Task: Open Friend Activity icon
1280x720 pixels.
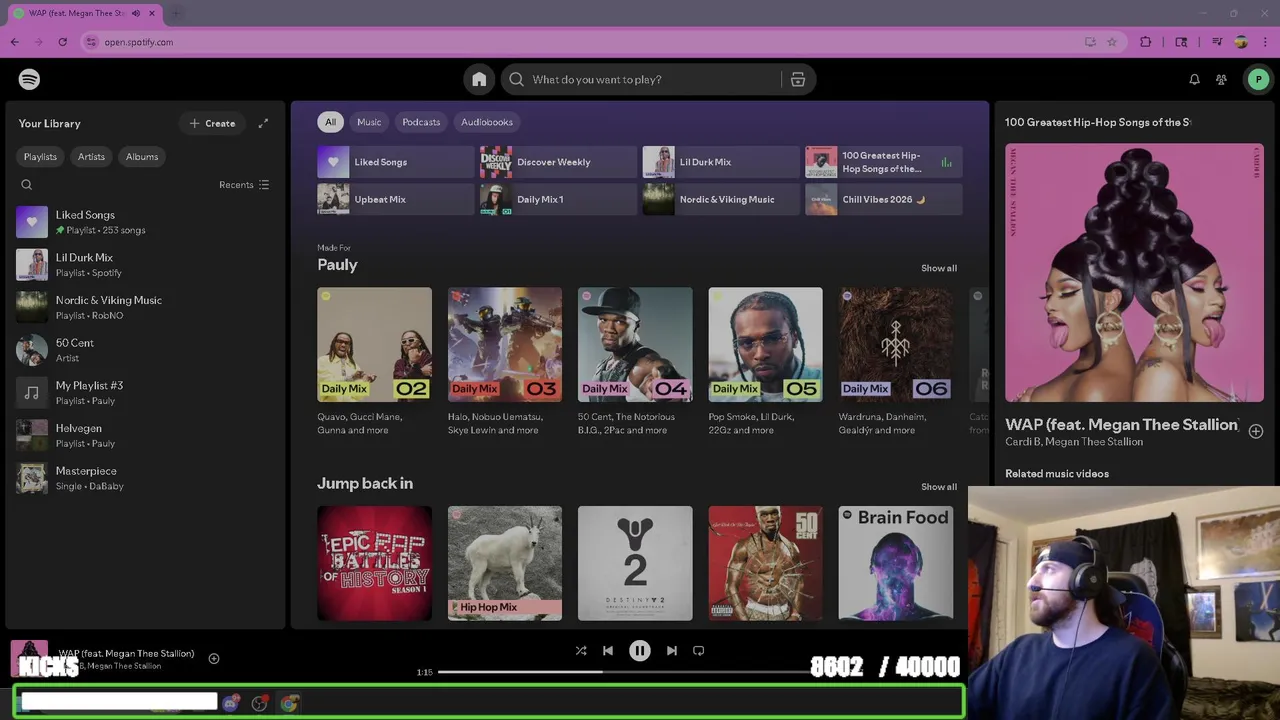Action: pos(1221,79)
